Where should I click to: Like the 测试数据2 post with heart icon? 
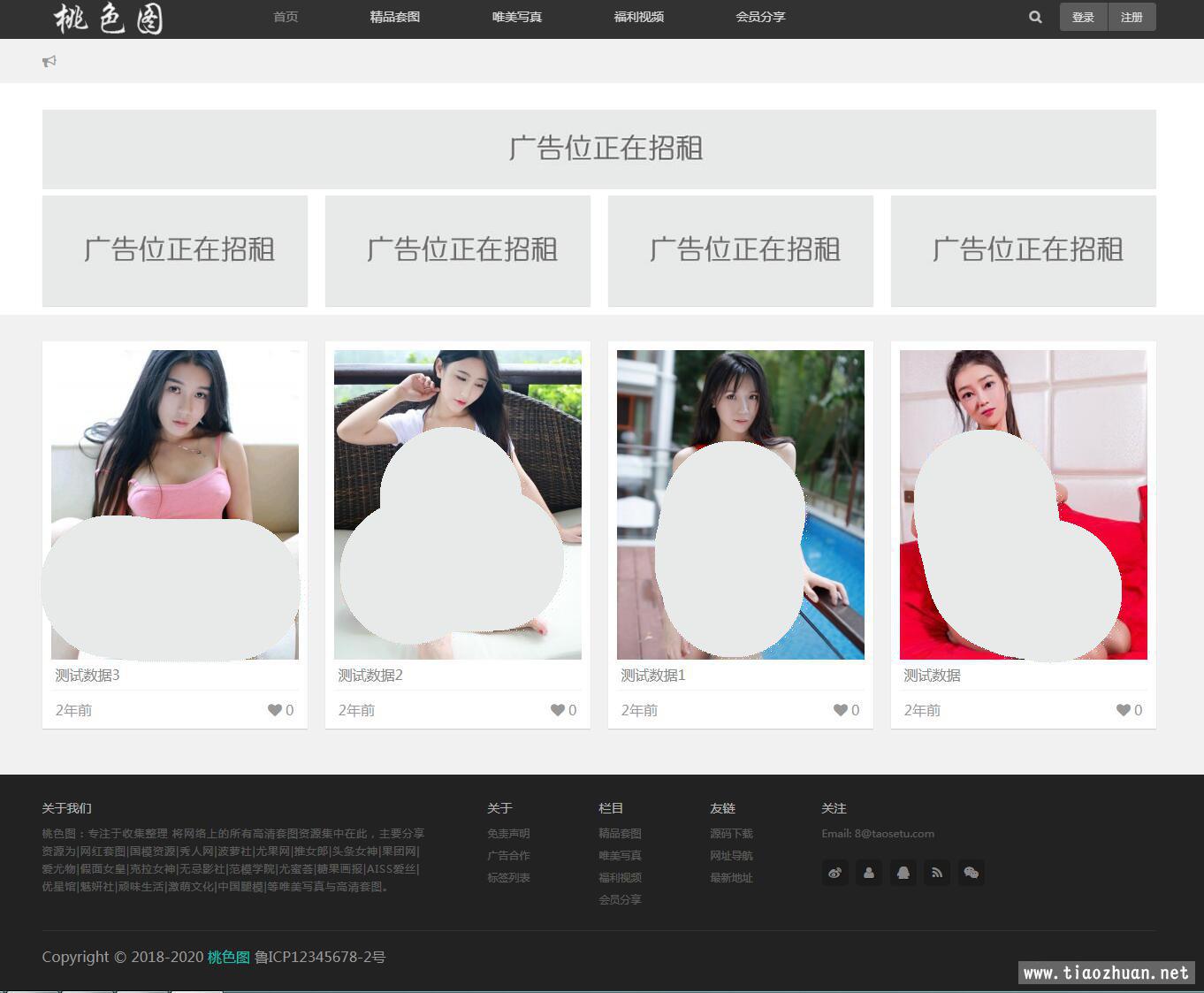(x=558, y=710)
